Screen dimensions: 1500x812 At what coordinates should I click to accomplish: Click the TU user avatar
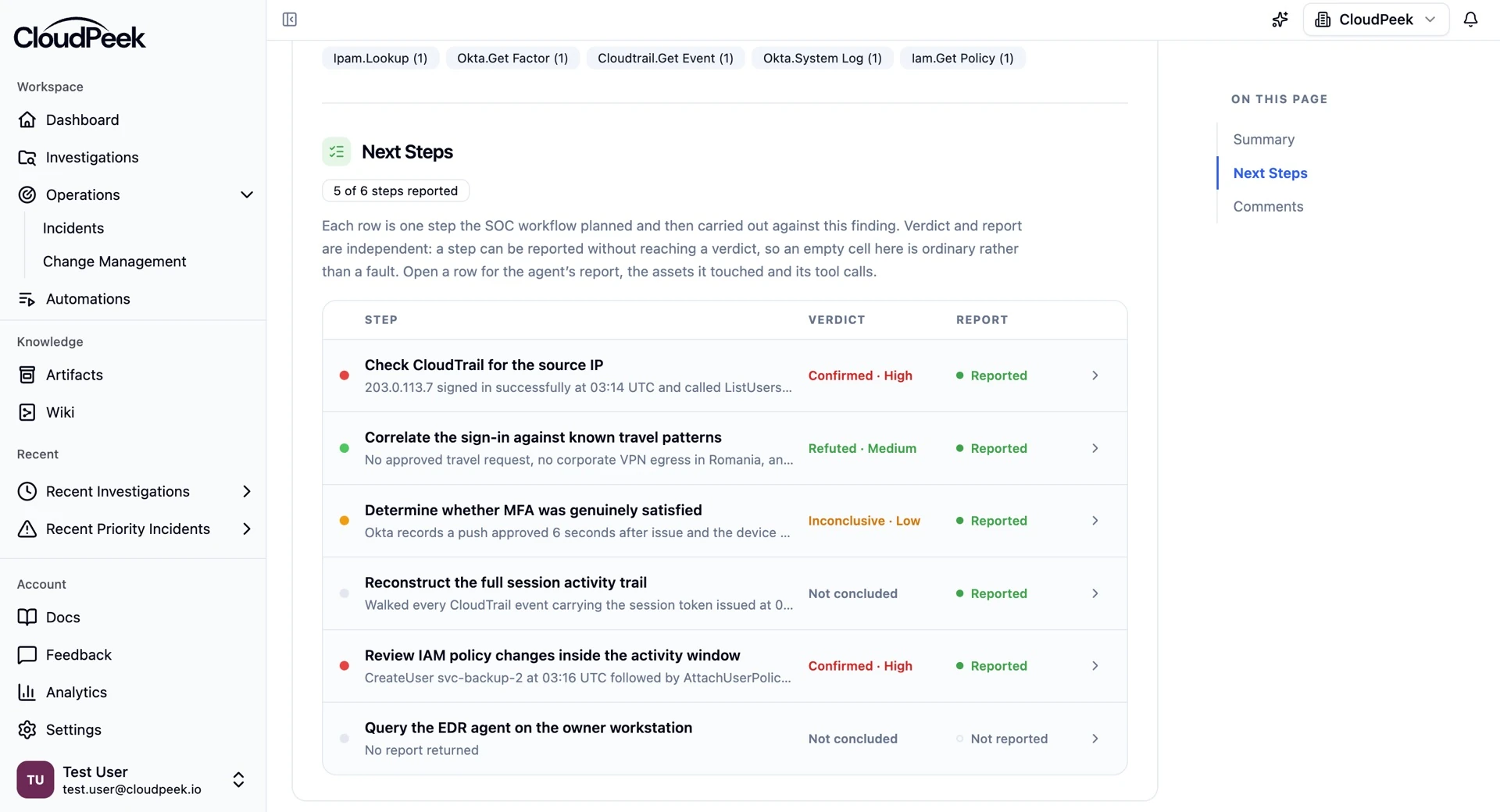tap(35, 779)
